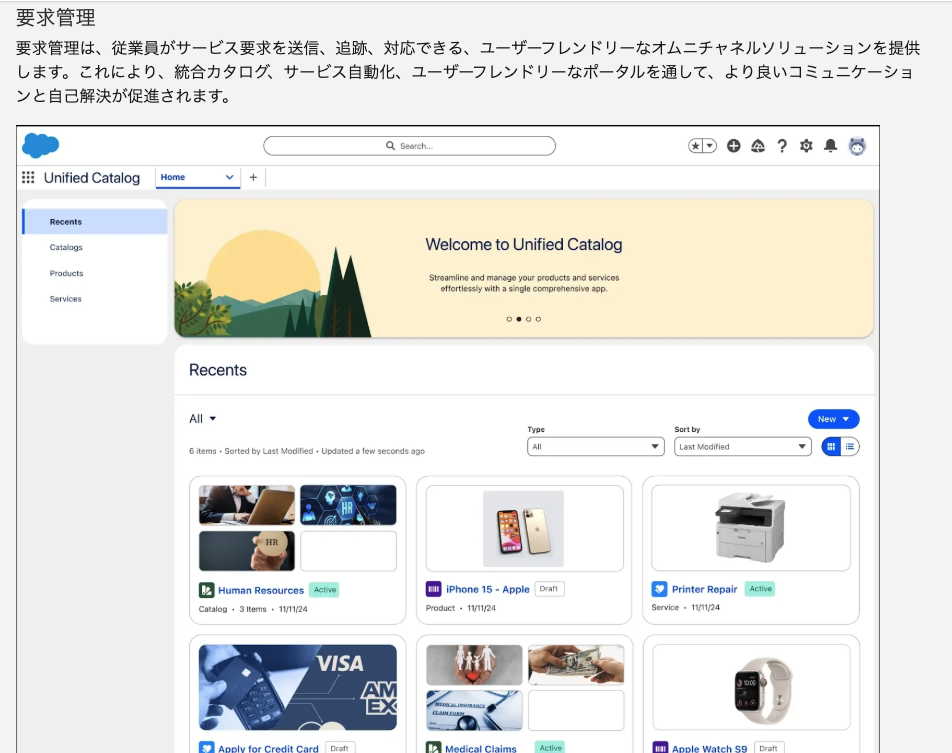Select third carousel dot on banner

[528, 319]
